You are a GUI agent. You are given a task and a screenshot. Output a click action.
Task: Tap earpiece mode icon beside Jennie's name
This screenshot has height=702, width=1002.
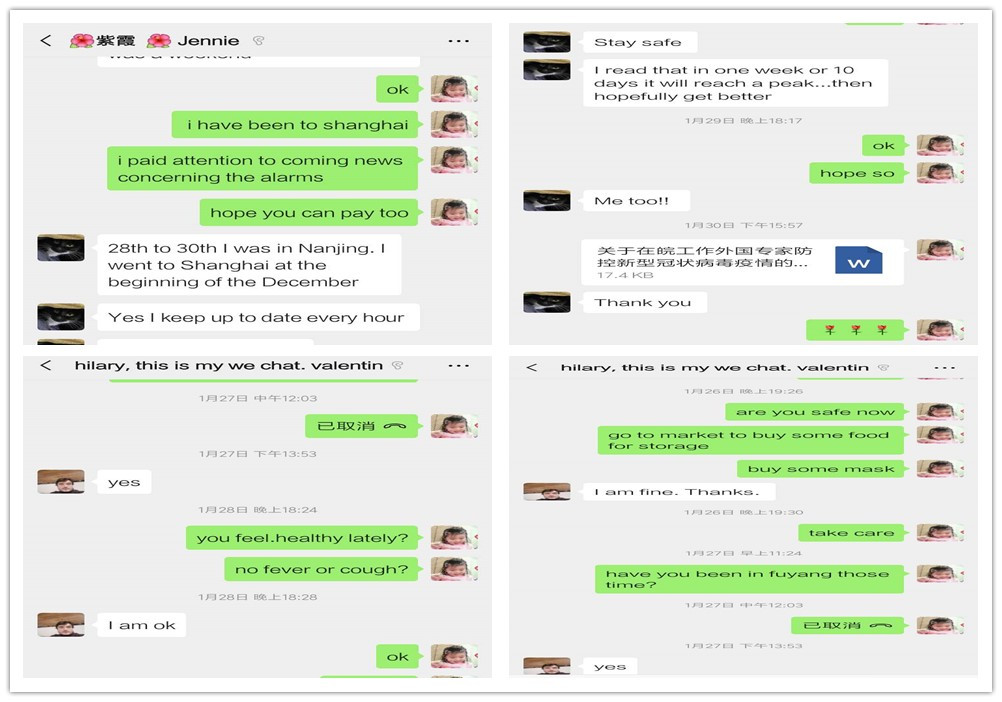tap(258, 41)
